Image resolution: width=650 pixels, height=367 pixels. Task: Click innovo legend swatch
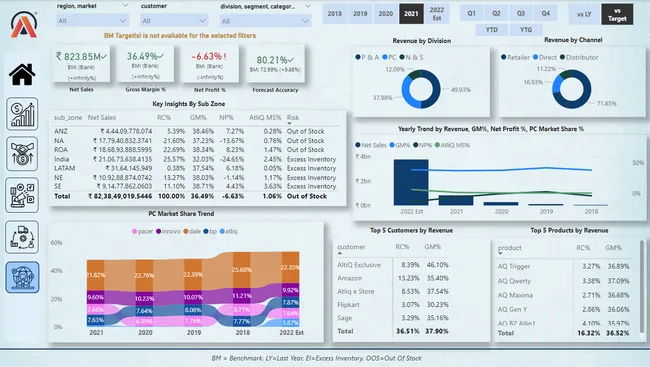(x=159, y=231)
